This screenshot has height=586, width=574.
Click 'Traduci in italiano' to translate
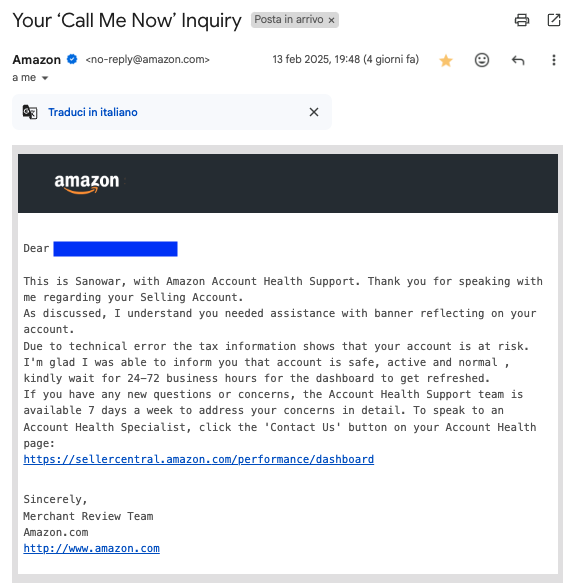[93, 112]
